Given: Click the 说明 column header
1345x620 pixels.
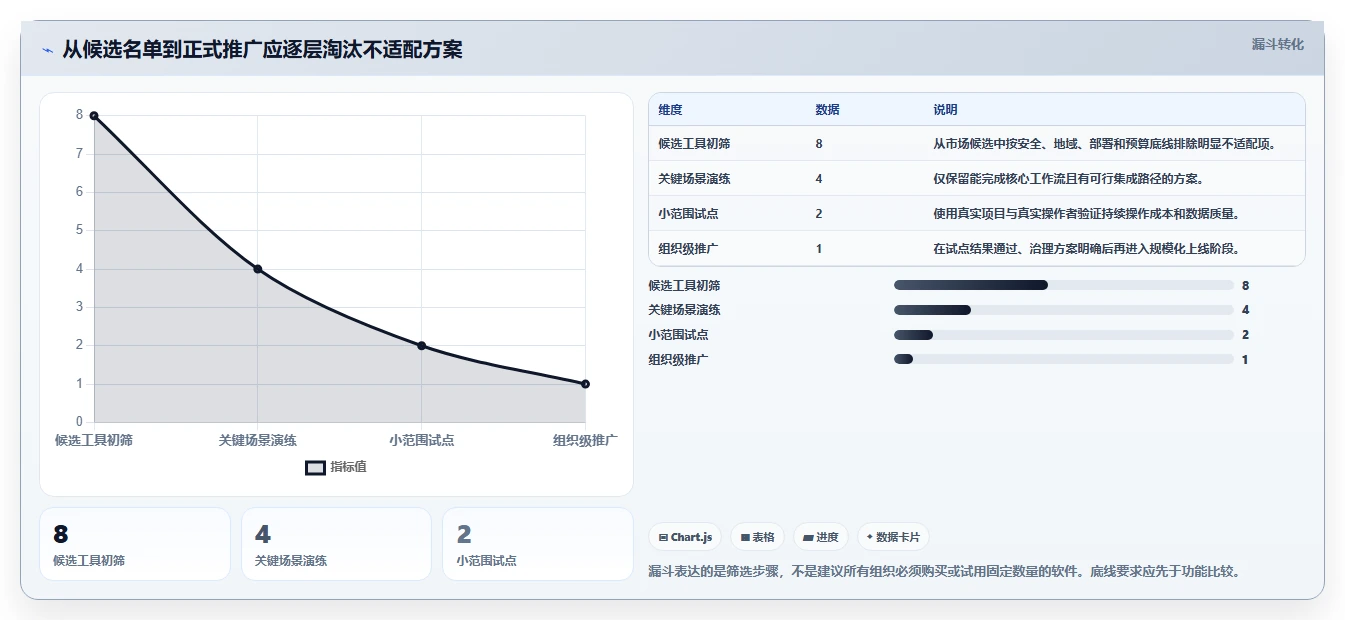Looking at the screenshot, I should pyautogui.click(x=945, y=110).
